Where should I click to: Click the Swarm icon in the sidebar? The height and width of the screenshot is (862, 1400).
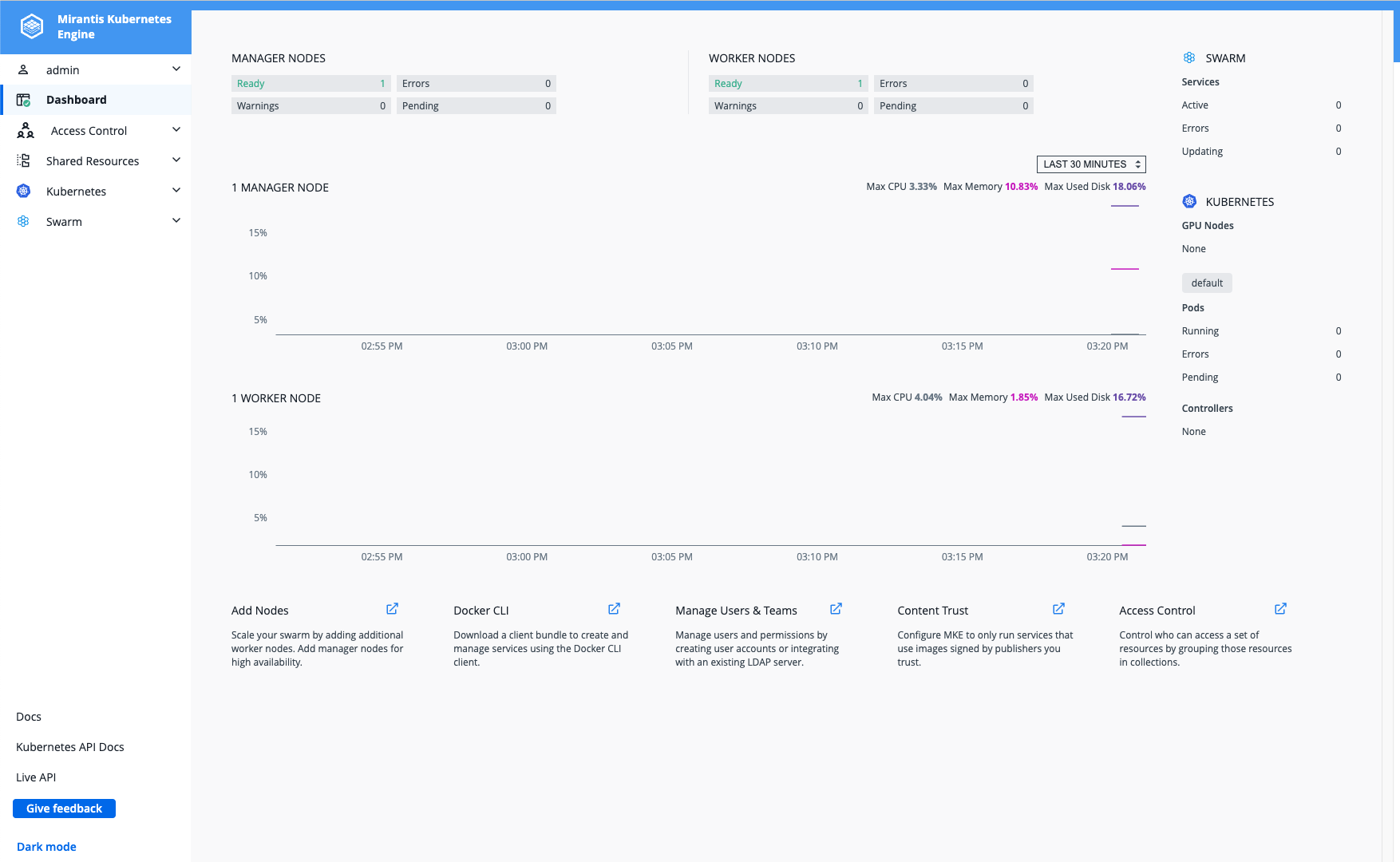click(x=23, y=221)
